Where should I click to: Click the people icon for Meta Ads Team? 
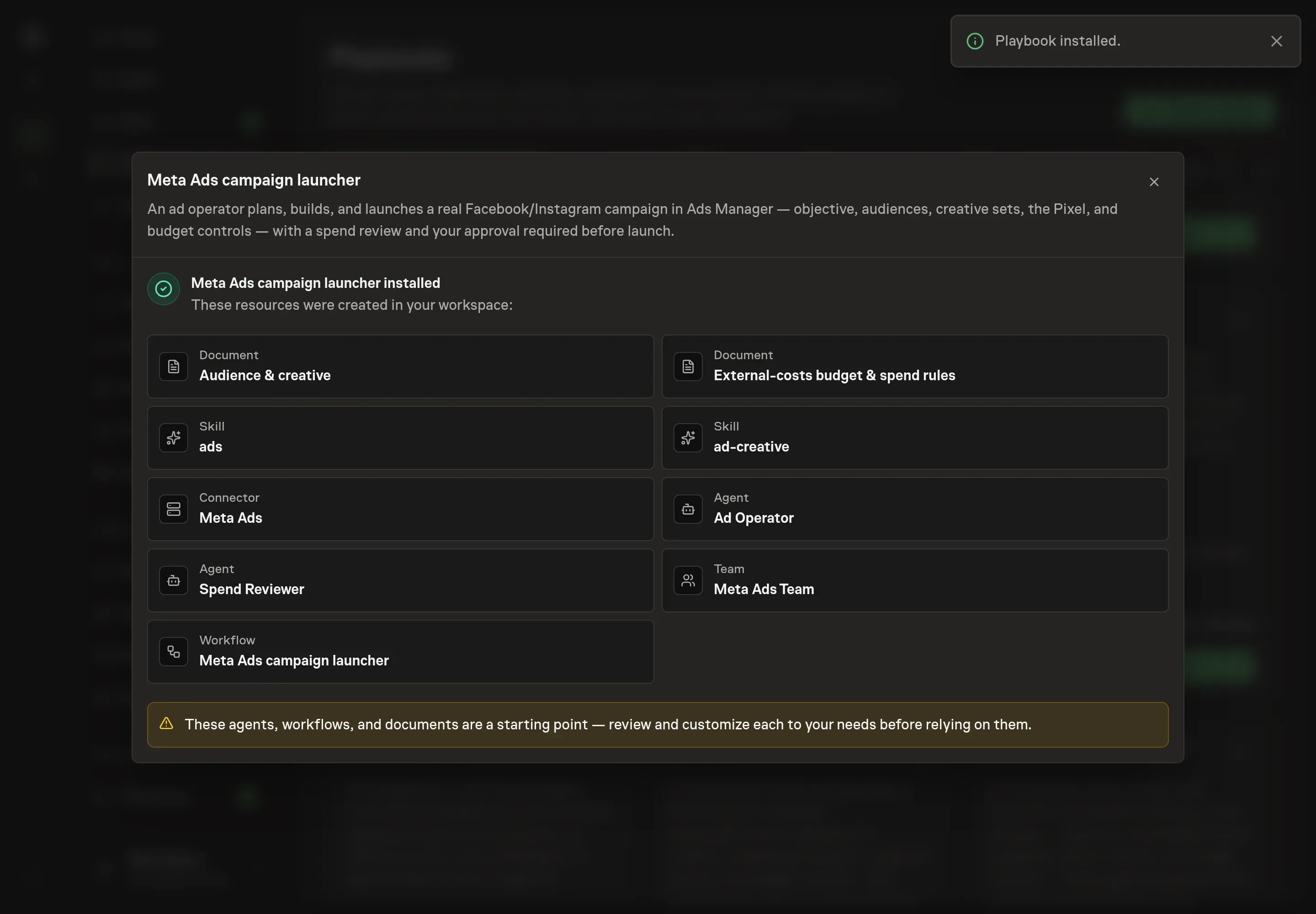tap(688, 580)
